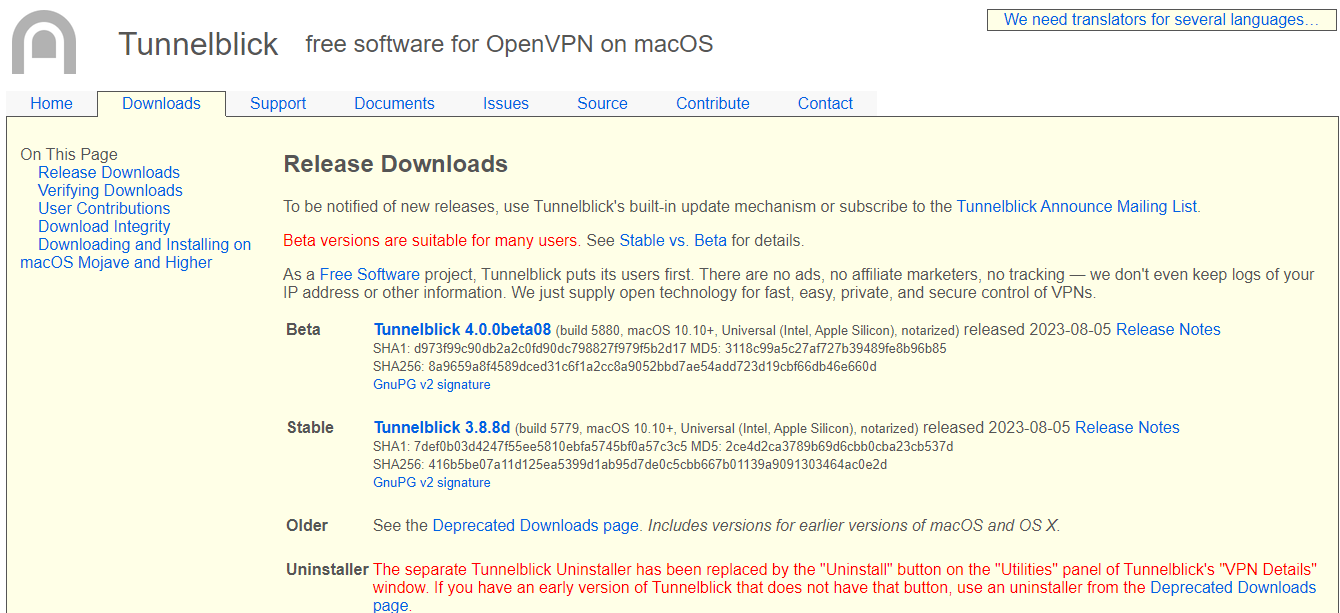Screen dimensions: 1340x613
Task: Open the User Contributions section link
Action: [104, 208]
